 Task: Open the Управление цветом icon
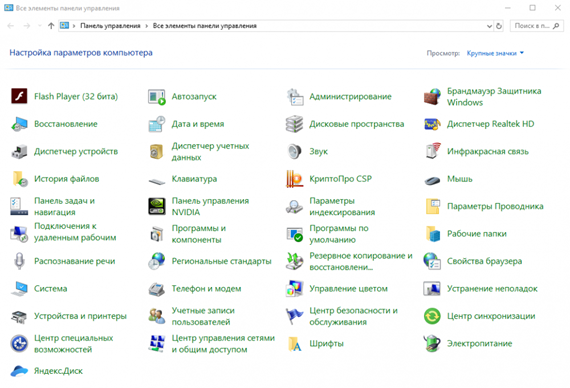294,288
